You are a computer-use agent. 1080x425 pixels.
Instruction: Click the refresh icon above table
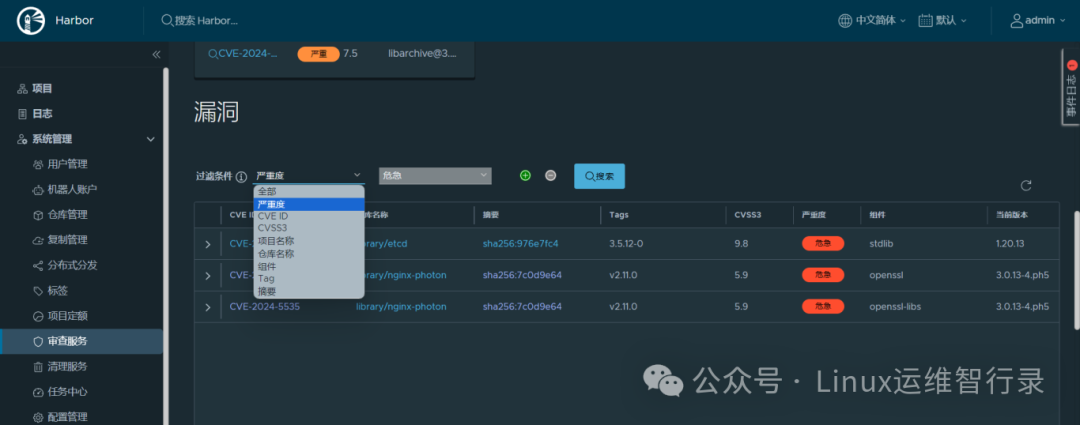tap(1026, 185)
